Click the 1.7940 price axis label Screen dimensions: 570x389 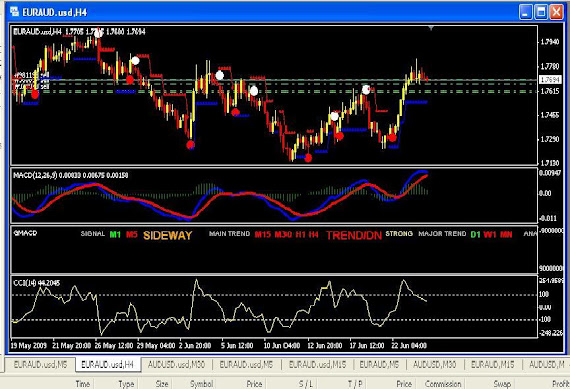(x=550, y=42)
